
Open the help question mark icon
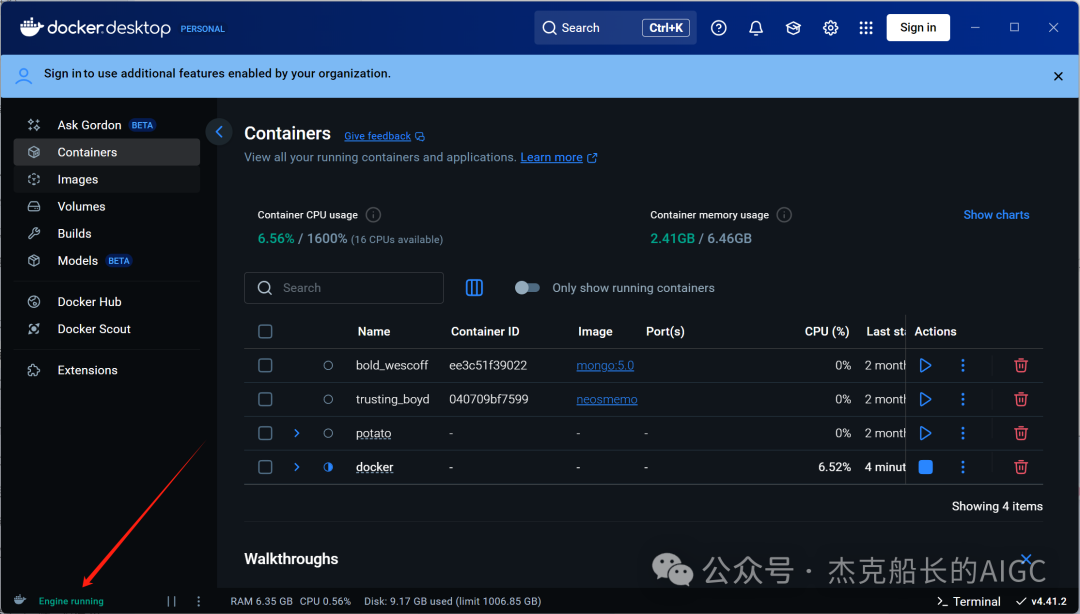tap(718, 28)
